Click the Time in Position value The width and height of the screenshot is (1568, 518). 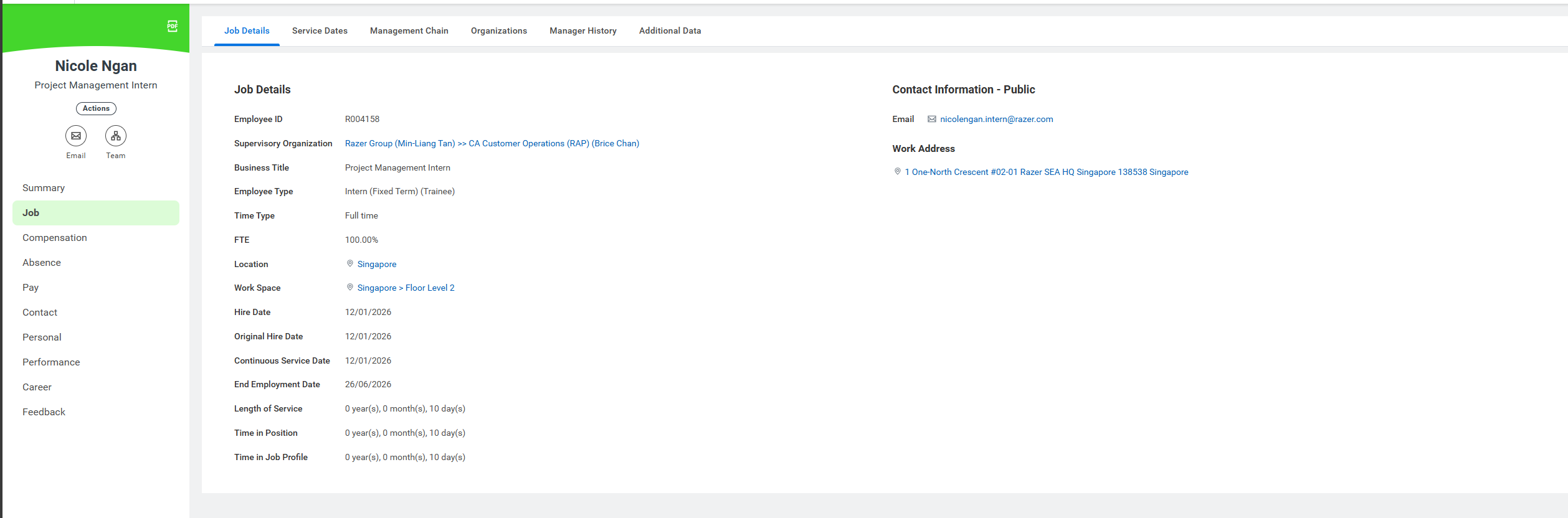(405, 433)
